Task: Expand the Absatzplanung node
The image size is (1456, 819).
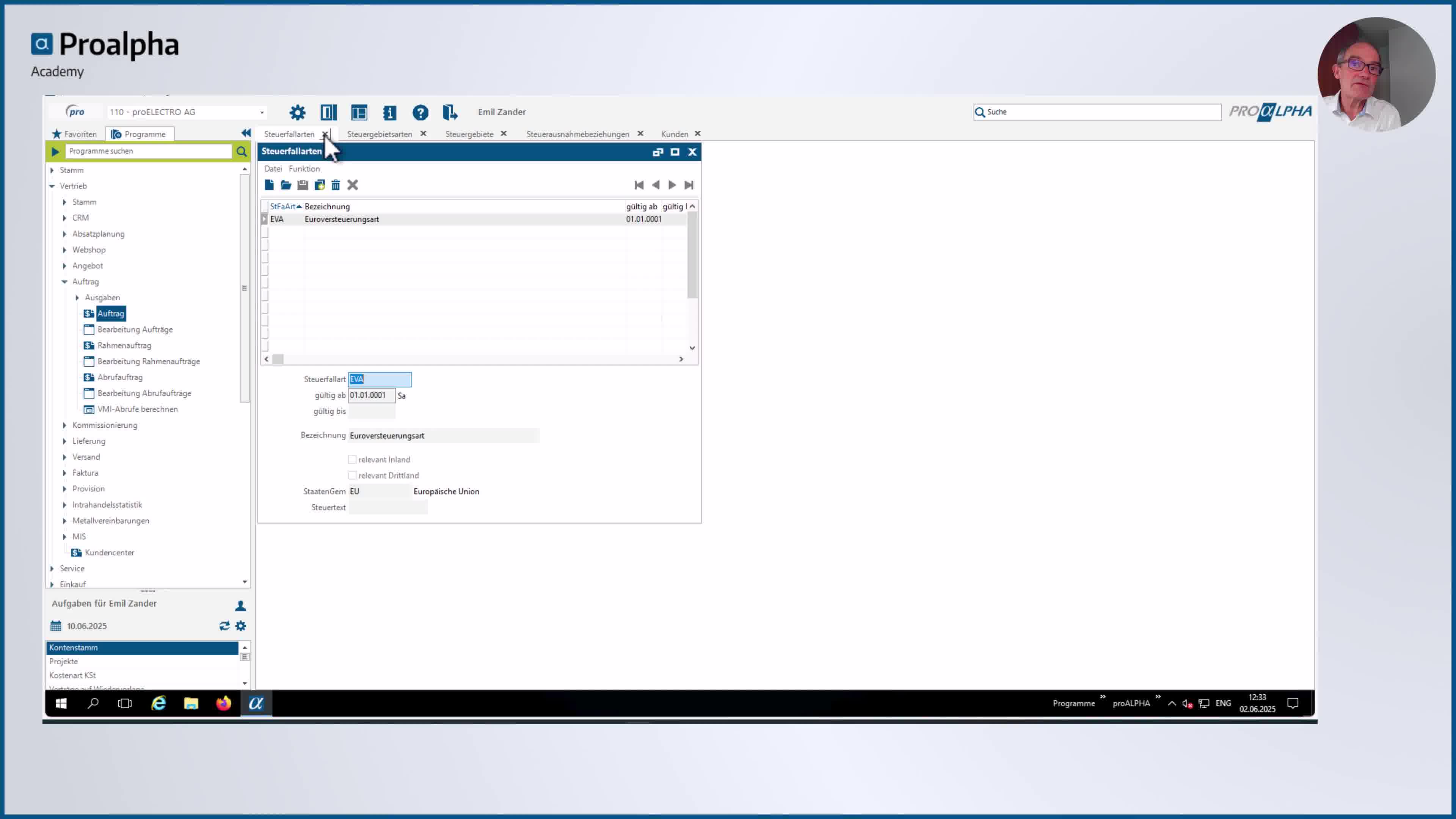Action: tap(64, 234)
